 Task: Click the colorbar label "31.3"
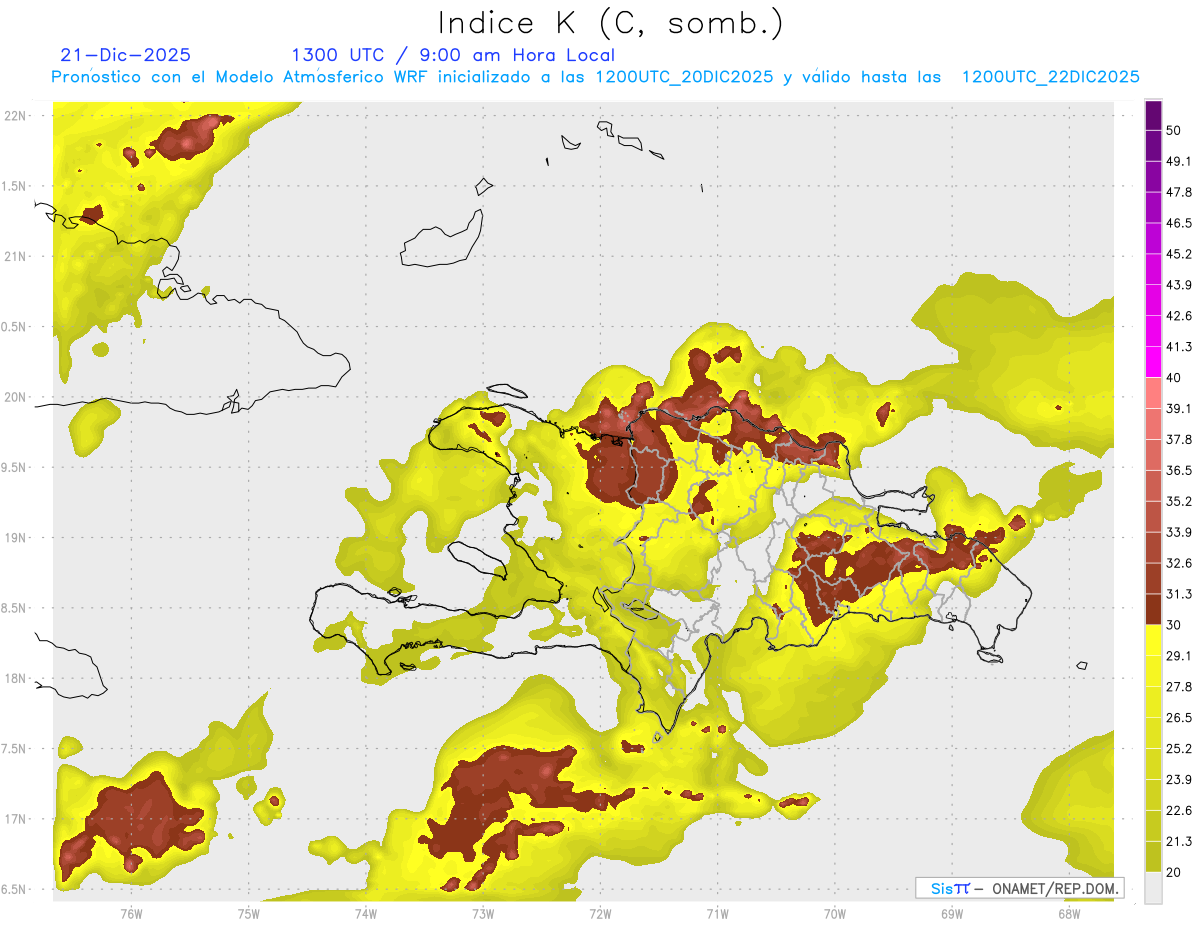click(x=1179, y=594)
